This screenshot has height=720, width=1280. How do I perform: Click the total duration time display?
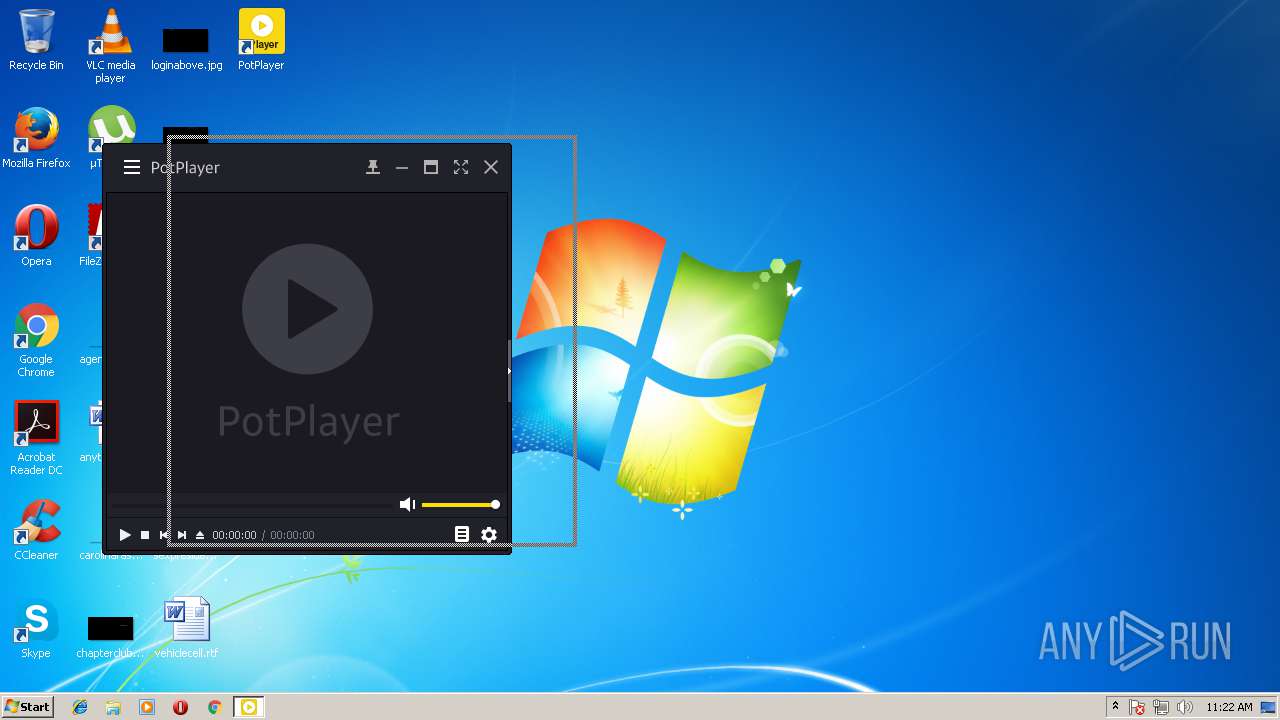pos(292,535)
